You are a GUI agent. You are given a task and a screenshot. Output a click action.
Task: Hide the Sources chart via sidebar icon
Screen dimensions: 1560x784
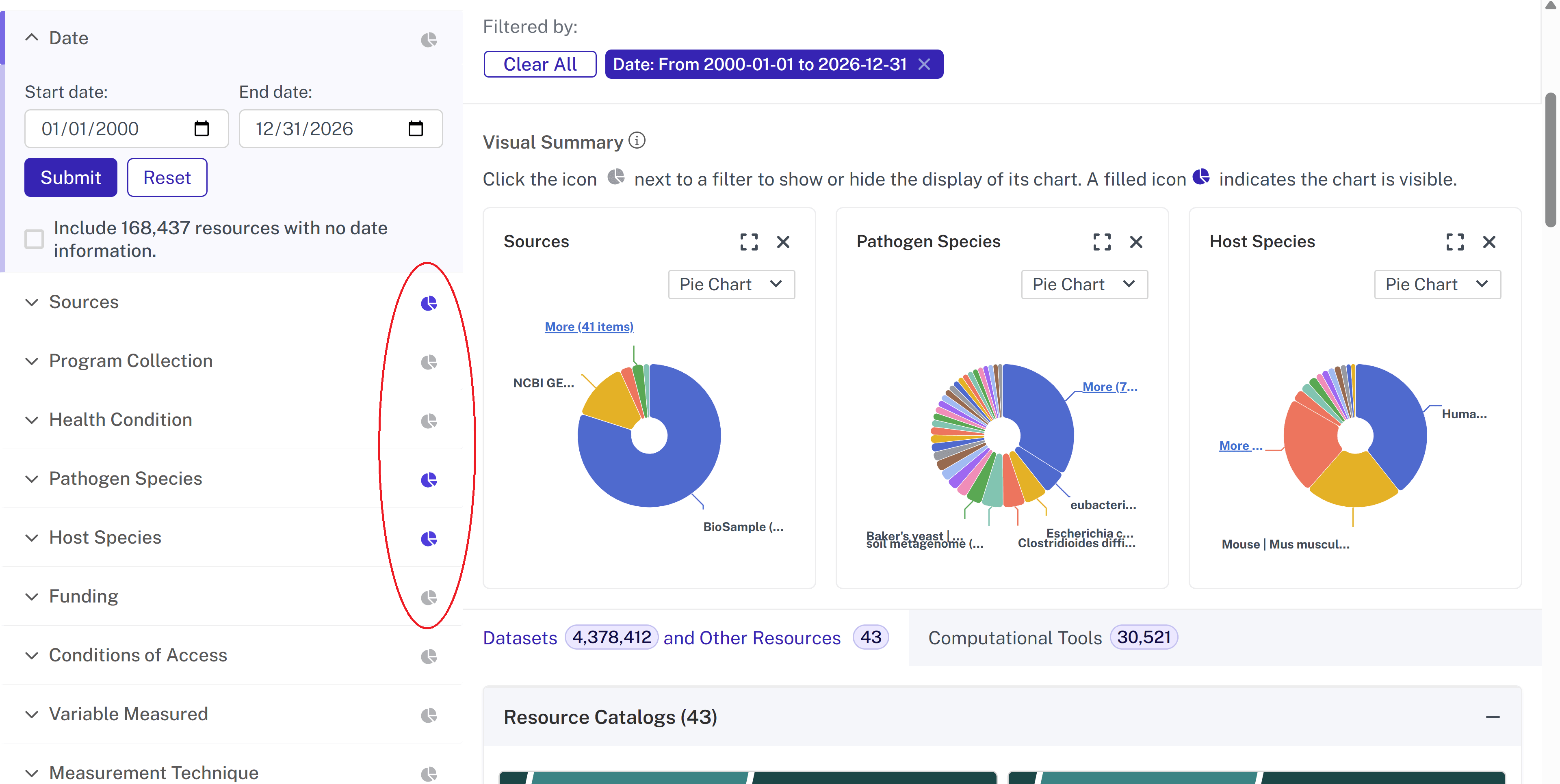[429, 303]
